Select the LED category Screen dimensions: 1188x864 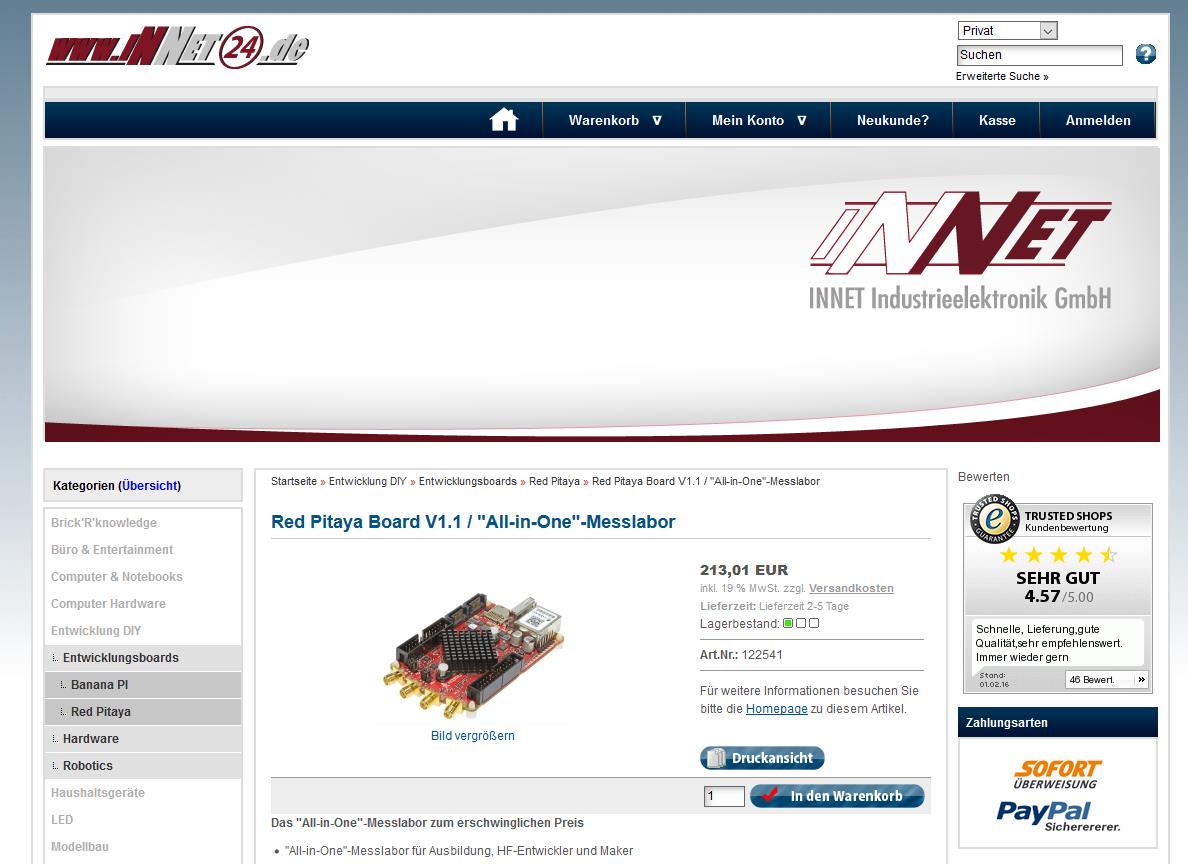(62, 820)
